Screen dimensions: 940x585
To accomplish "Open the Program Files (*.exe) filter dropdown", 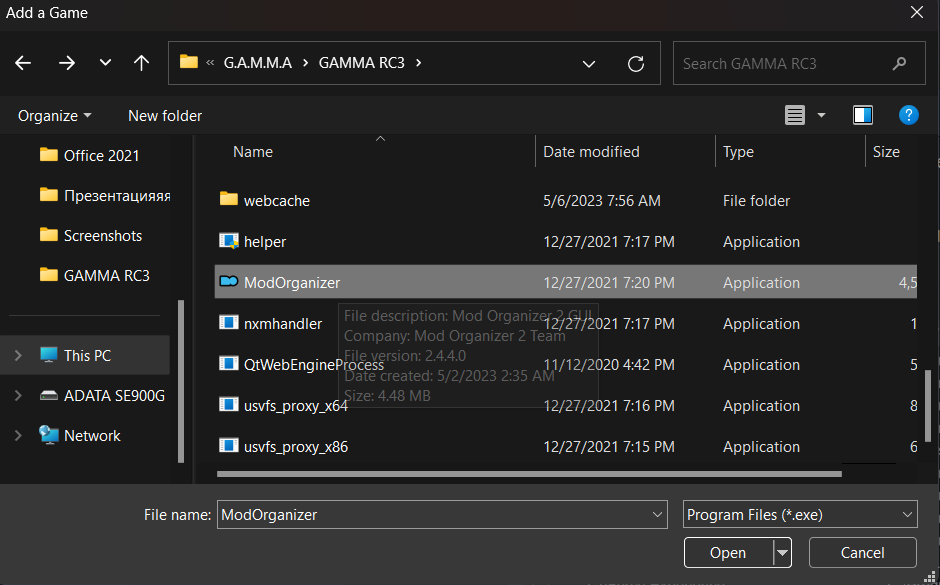I will point(800,515).
